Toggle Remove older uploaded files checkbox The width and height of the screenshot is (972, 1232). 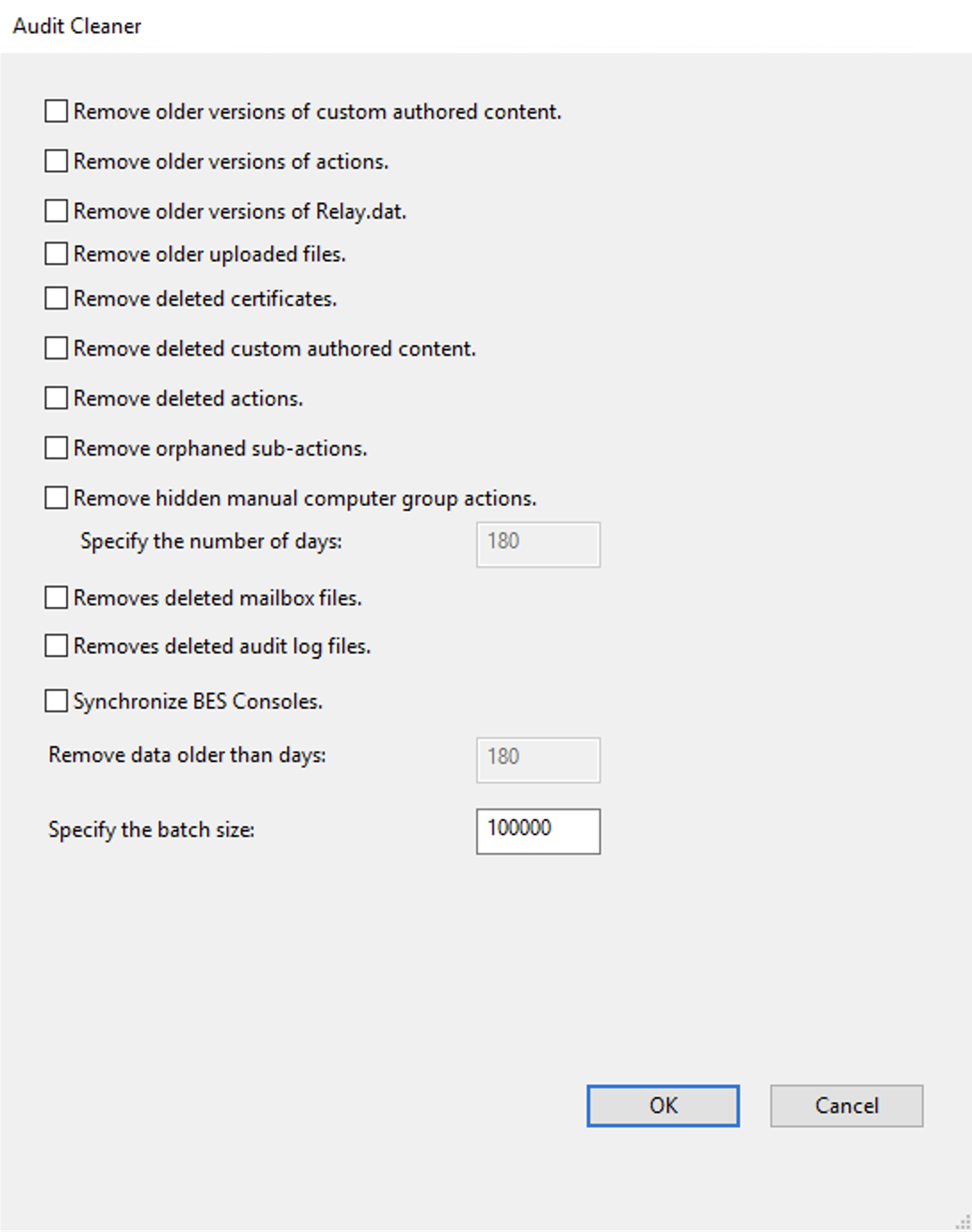click(x=56, y=254)
